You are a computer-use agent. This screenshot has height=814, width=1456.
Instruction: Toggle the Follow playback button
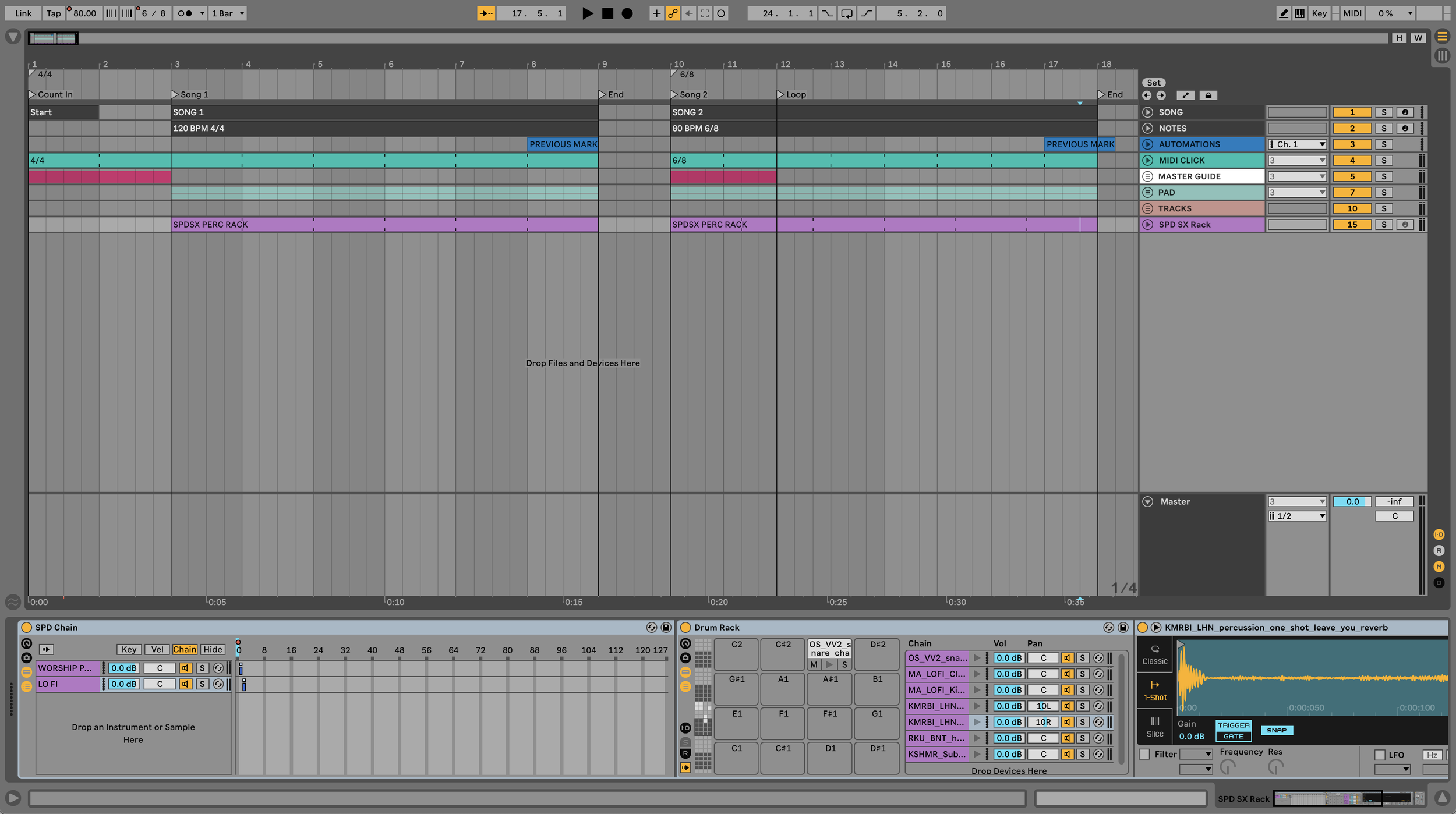pyautogui.click(x=486, y=13)
